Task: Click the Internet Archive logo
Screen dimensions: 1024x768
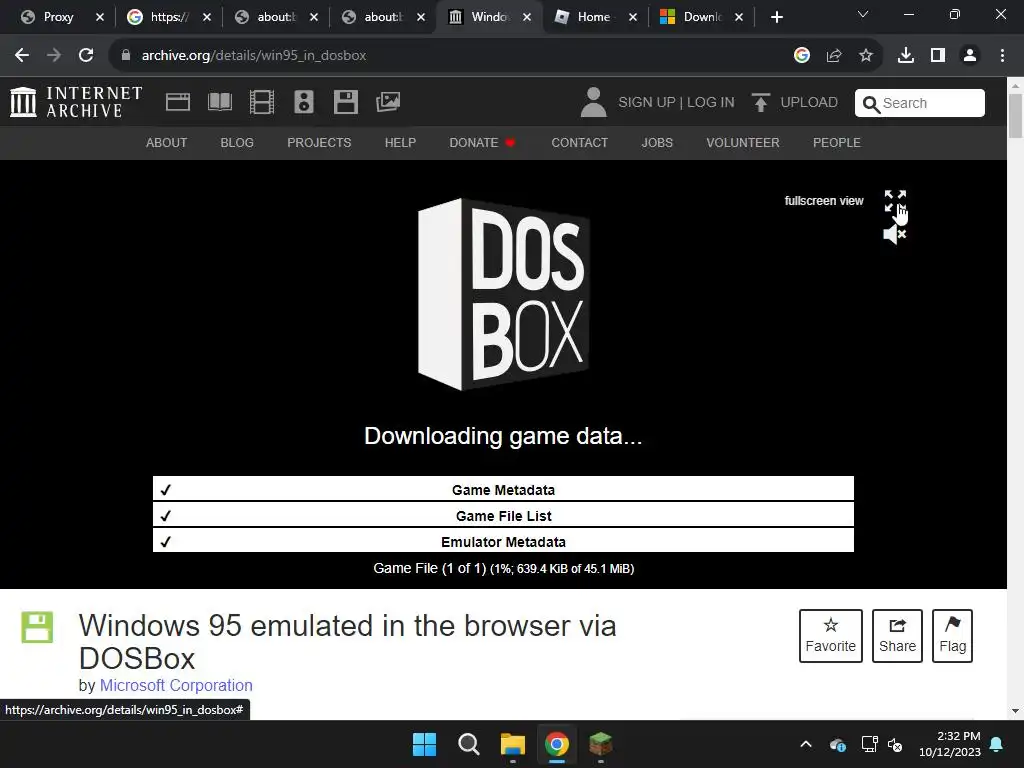Action: 76,103
